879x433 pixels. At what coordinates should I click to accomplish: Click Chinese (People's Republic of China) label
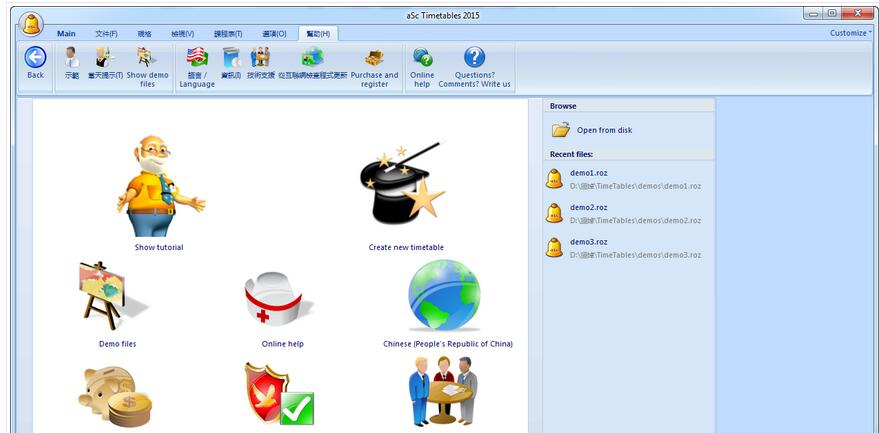click(x=448, y=344)
